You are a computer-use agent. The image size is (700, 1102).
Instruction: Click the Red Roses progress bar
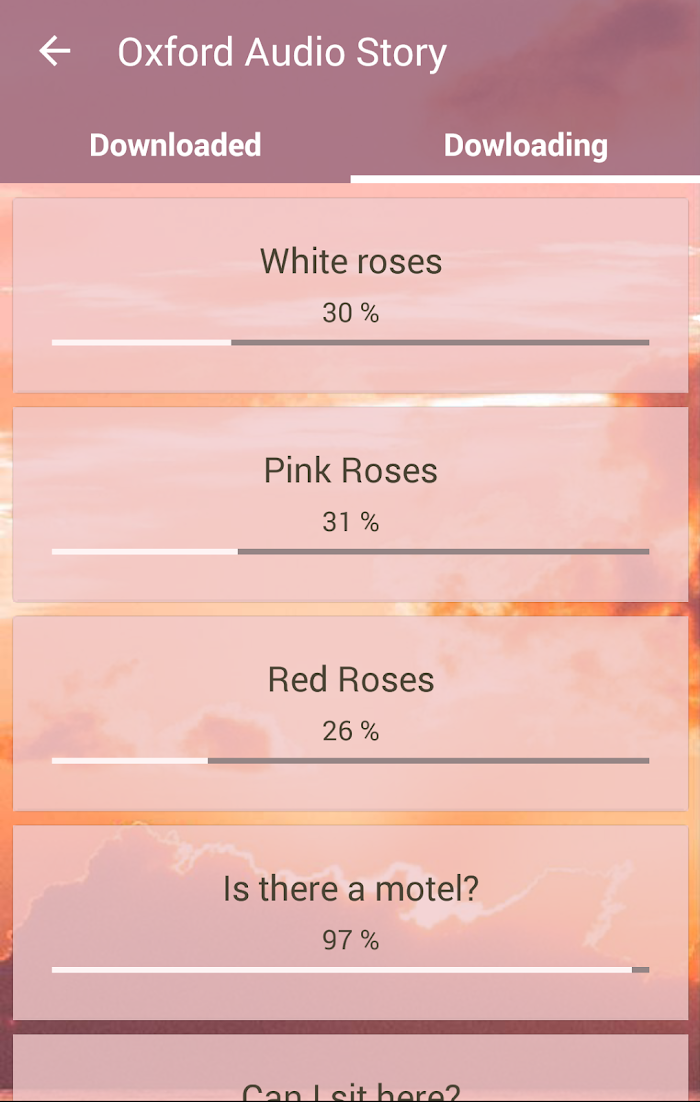350,760
